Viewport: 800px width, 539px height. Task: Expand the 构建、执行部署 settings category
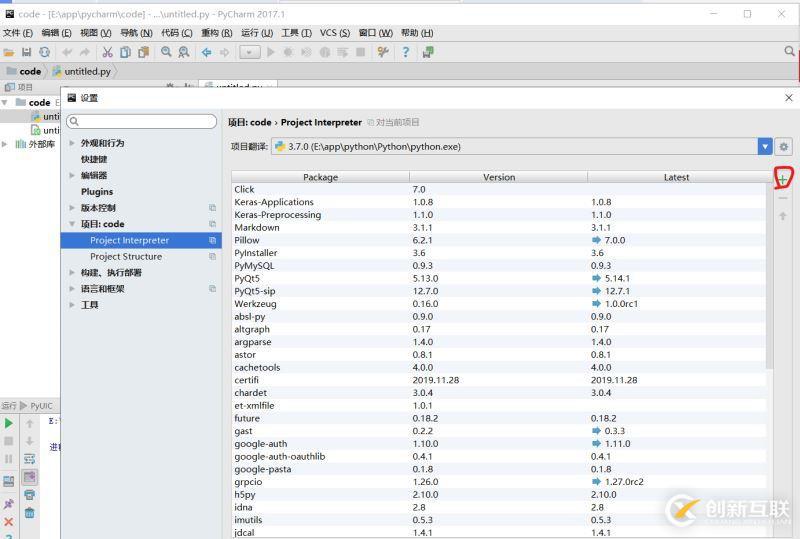pos(72,273)
